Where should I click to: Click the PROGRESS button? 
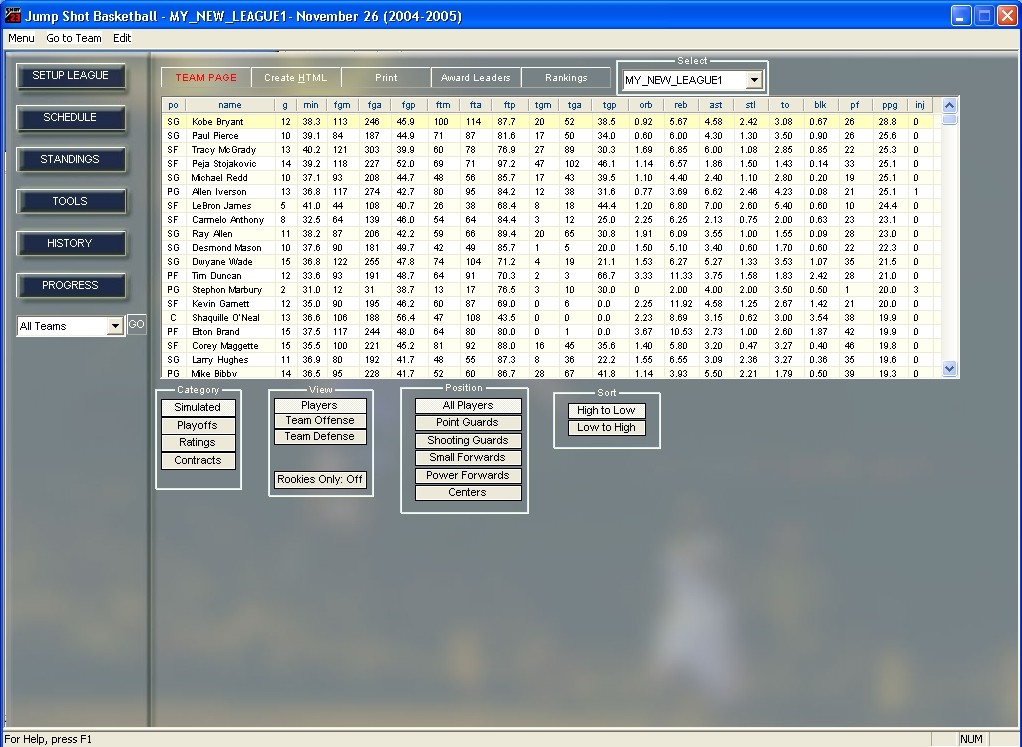click(x=70, y=286)
